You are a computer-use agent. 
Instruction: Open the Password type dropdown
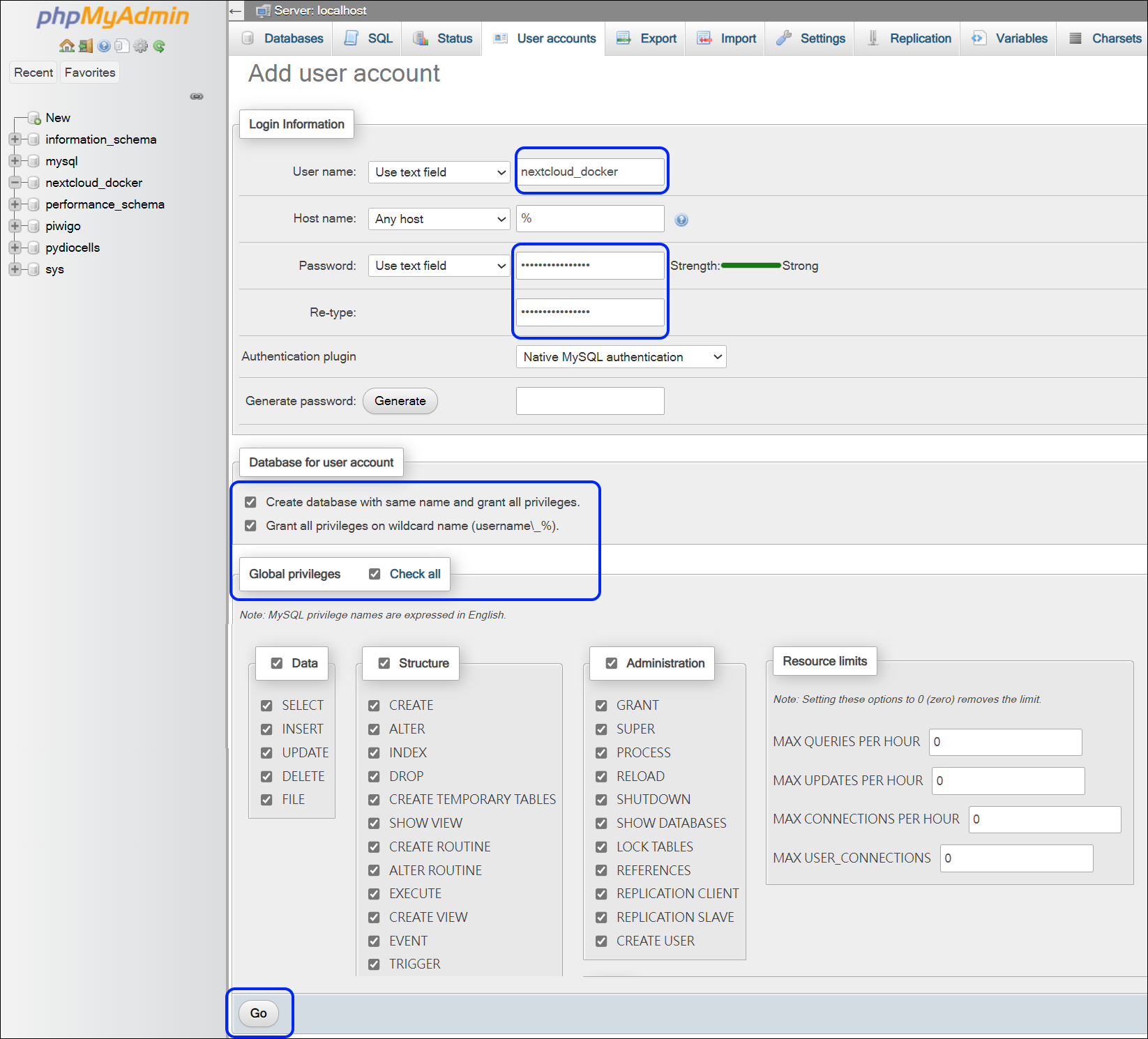(x=439, y=266)
